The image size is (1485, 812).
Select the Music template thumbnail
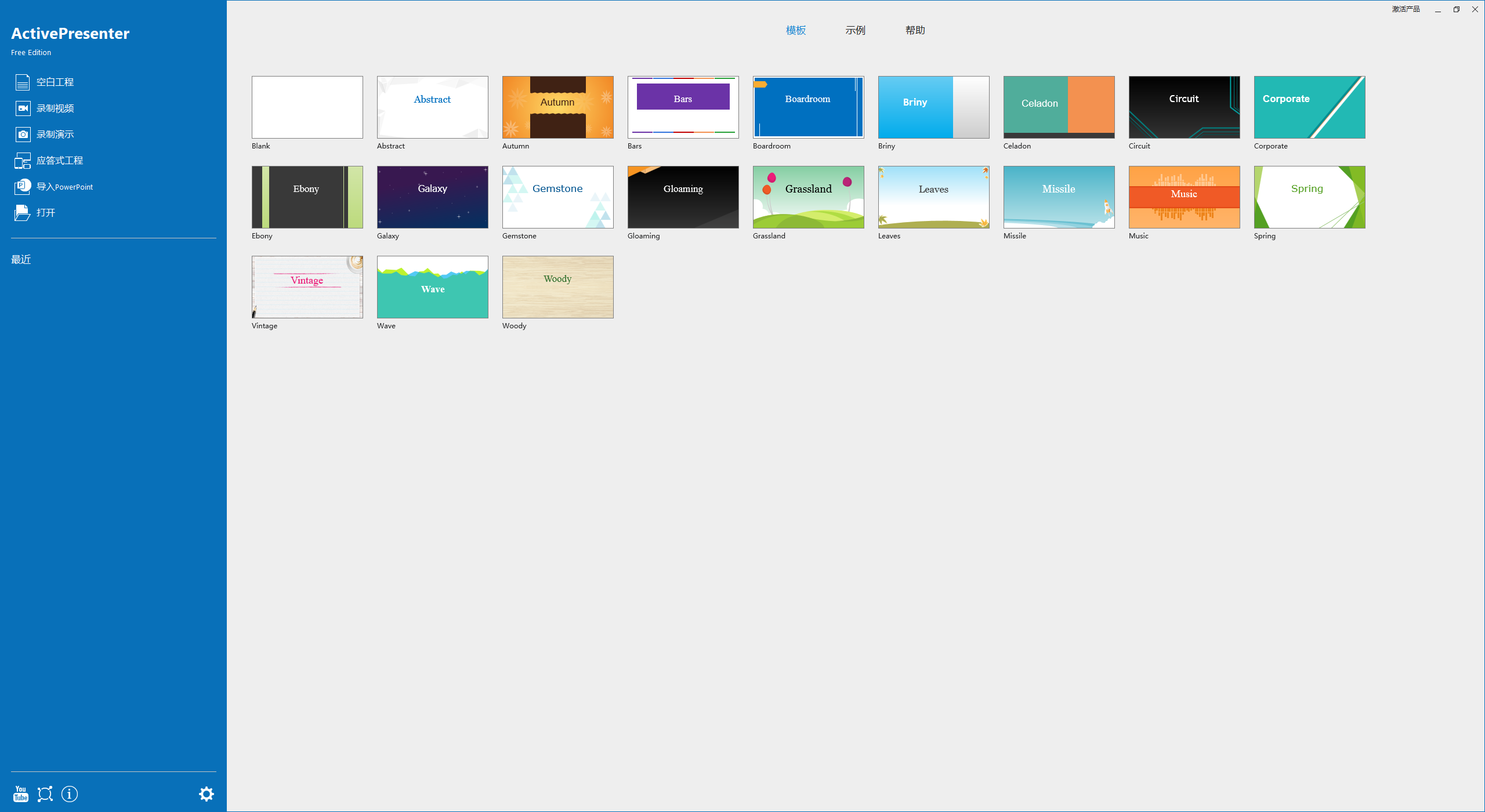click(x=1184, y=197)
